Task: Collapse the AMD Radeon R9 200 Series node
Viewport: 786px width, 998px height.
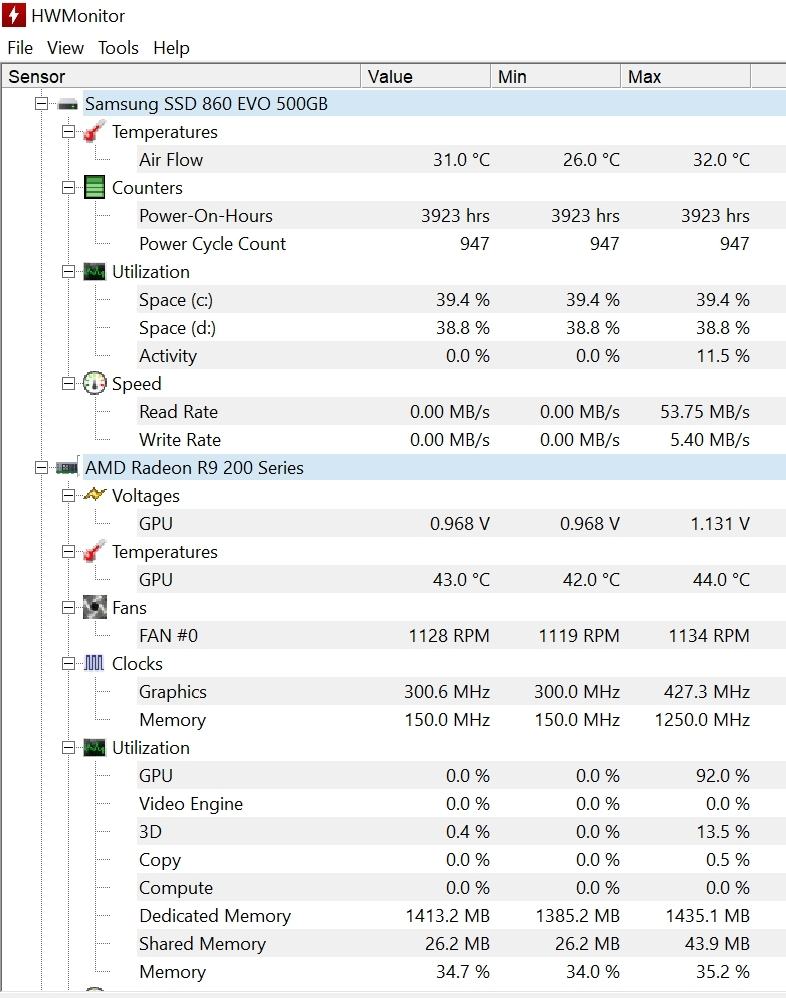Action: [x=41, y=468]
